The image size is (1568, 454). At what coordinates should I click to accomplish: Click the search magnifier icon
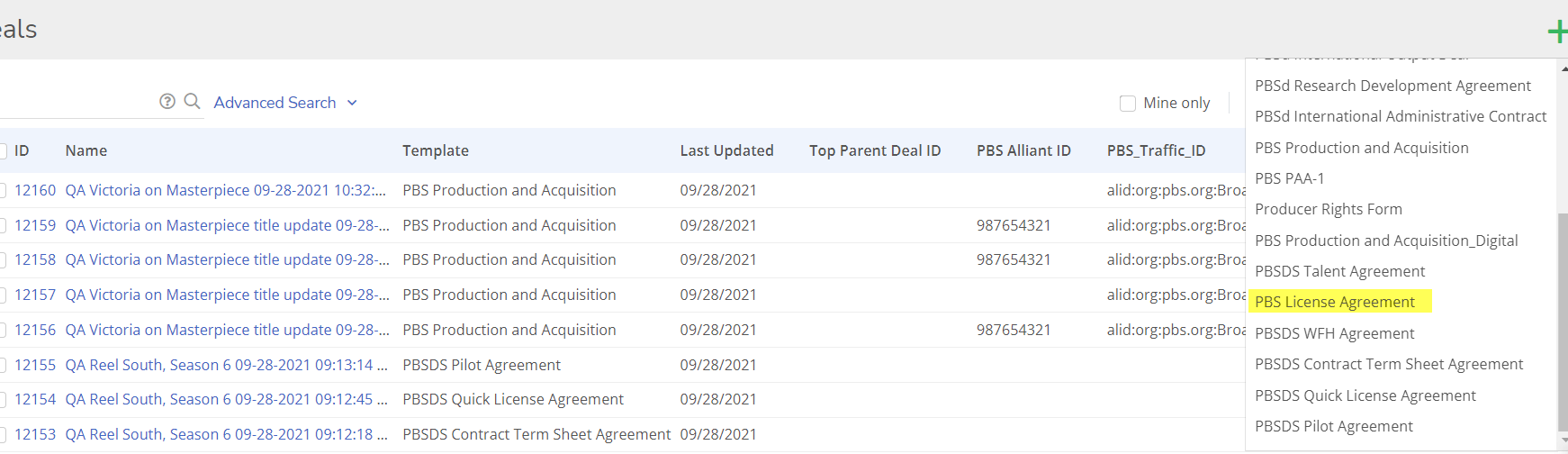pyautogui.click(x=192, y=102)
